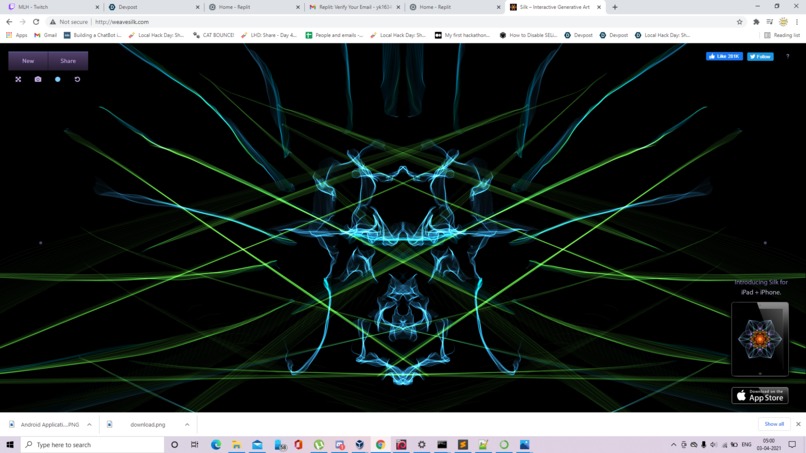Open the Reading list
This screenshot has height=453, width=806.
coord(782,35)
